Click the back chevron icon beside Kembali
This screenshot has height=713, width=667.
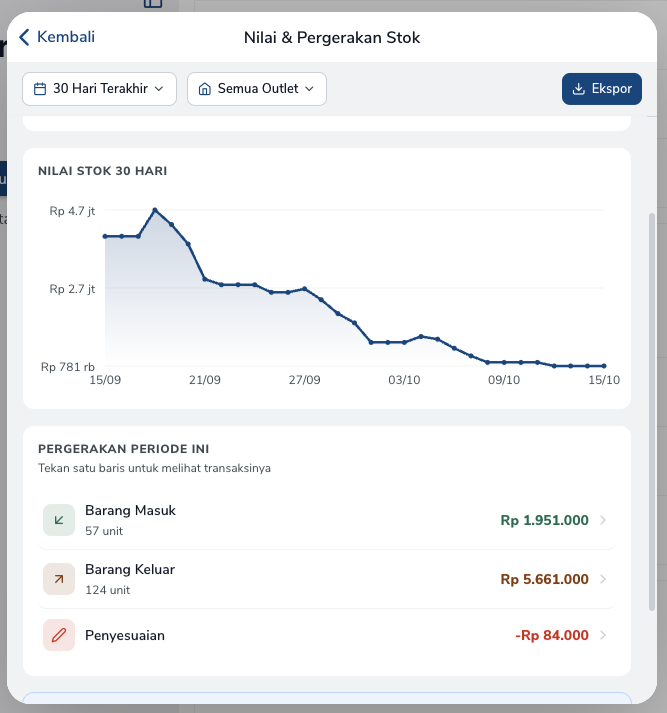pos(25,37)
